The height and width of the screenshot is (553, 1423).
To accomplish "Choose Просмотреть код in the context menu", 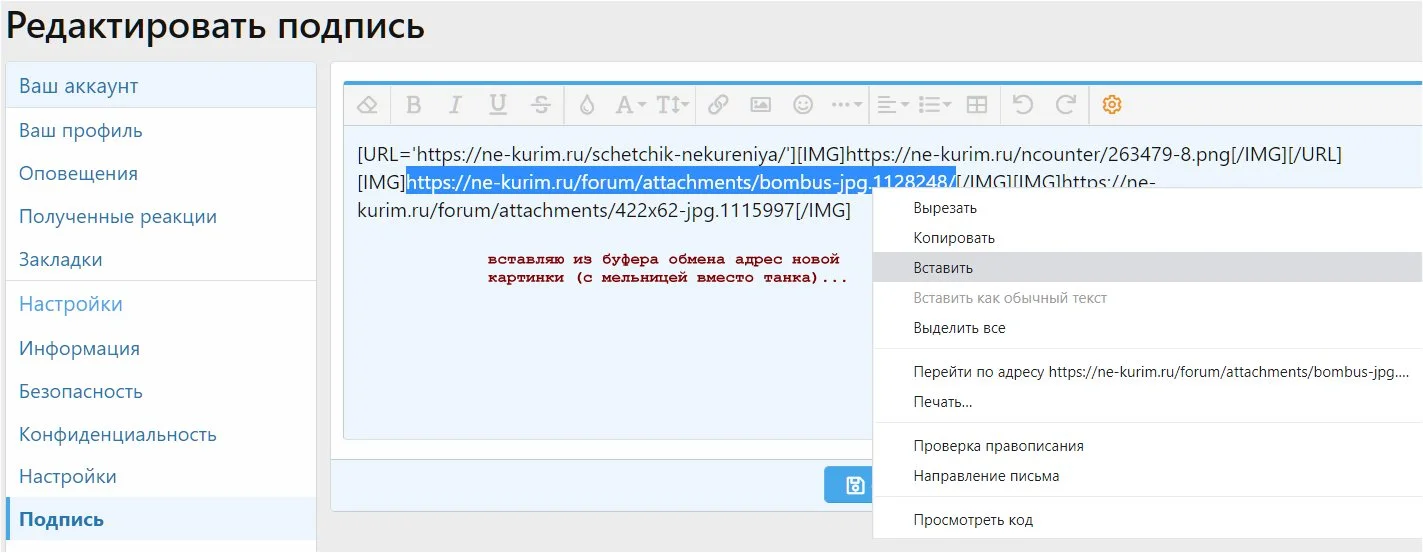I will coord(1148,520).
